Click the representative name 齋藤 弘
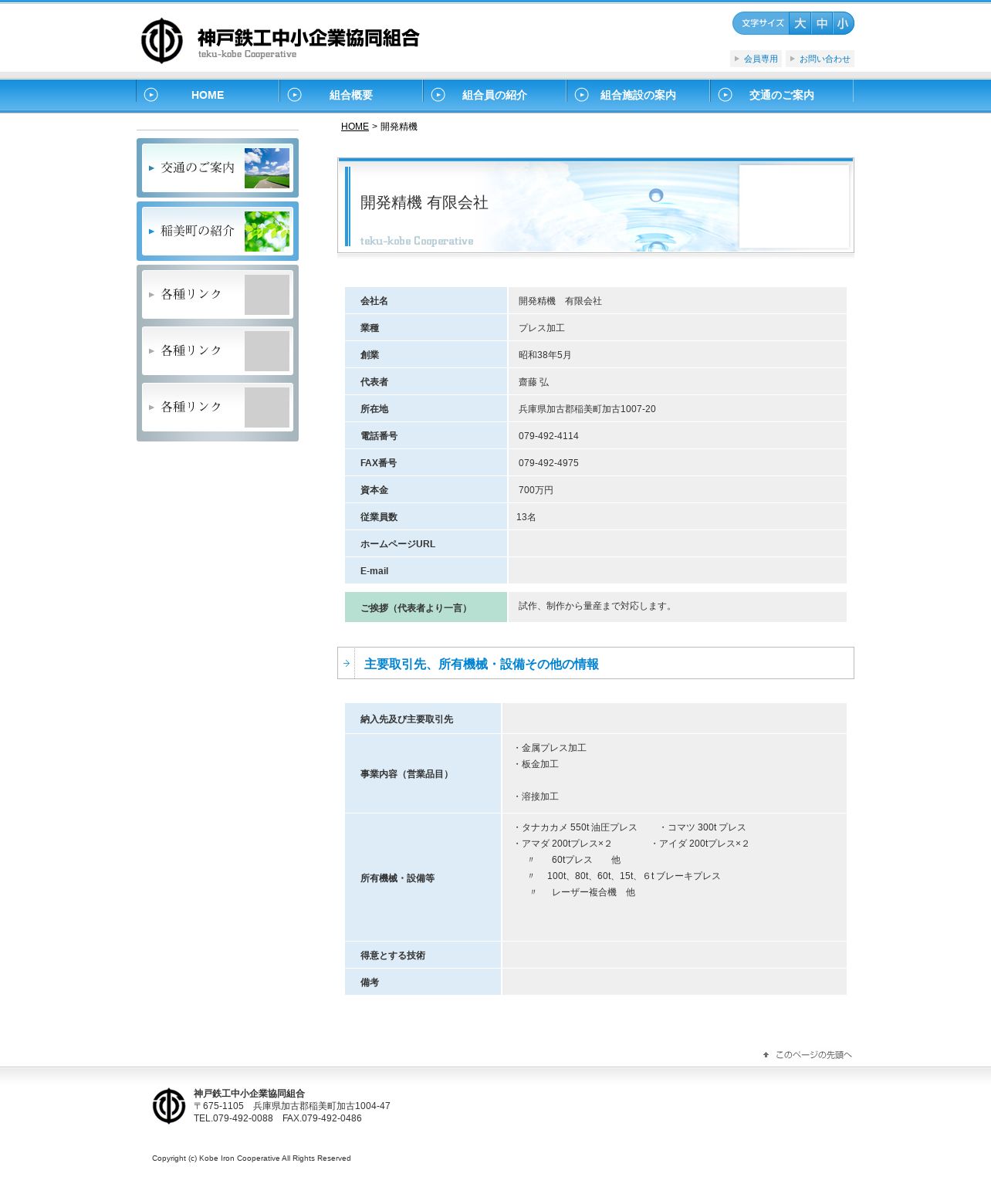The width and height of the screenshot is (991, 1204). (x=534, y=382)
